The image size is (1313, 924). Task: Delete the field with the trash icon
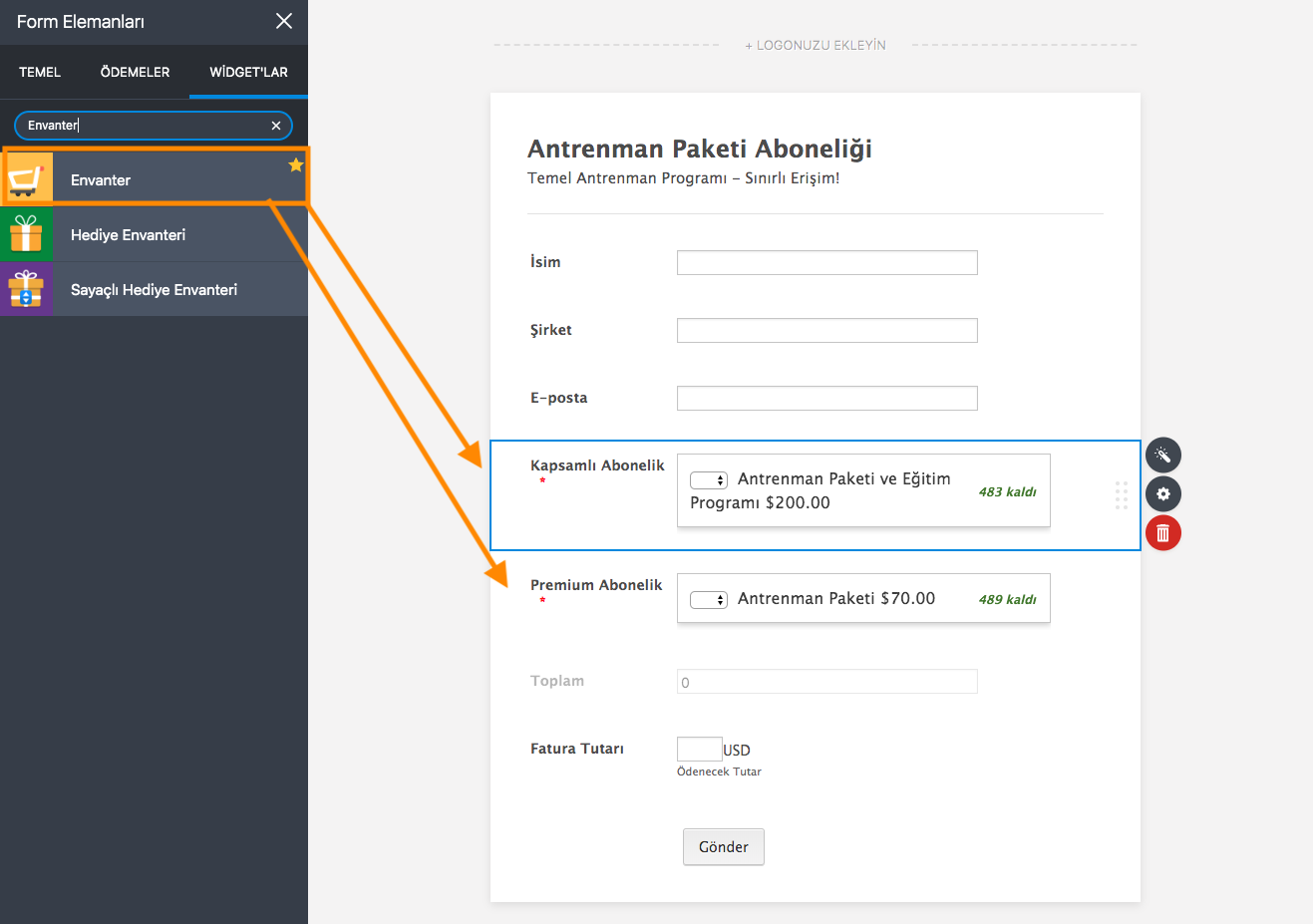coord(1162,533)
